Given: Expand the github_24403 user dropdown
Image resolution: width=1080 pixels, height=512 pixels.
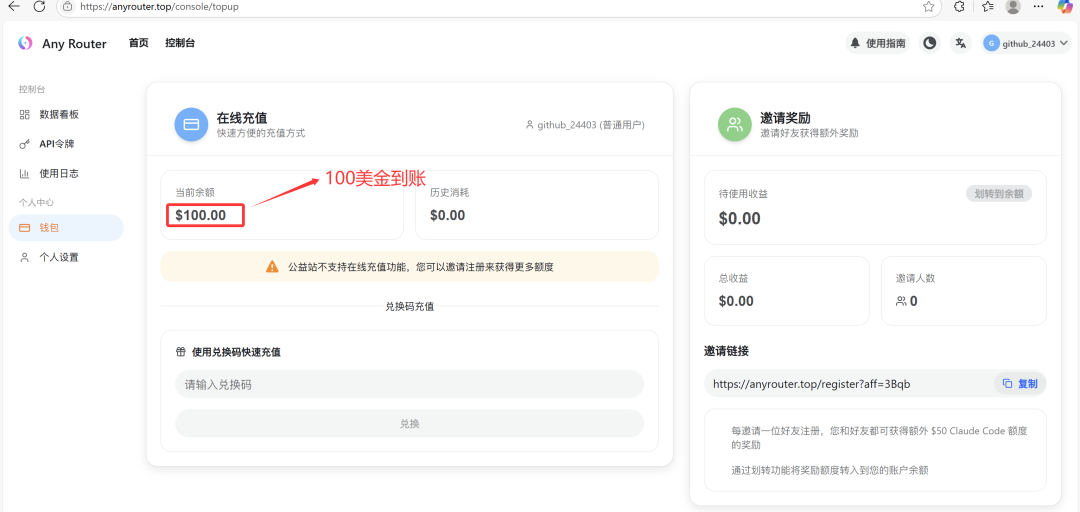Looking at the screenshot, I should tap(1026, 43).
